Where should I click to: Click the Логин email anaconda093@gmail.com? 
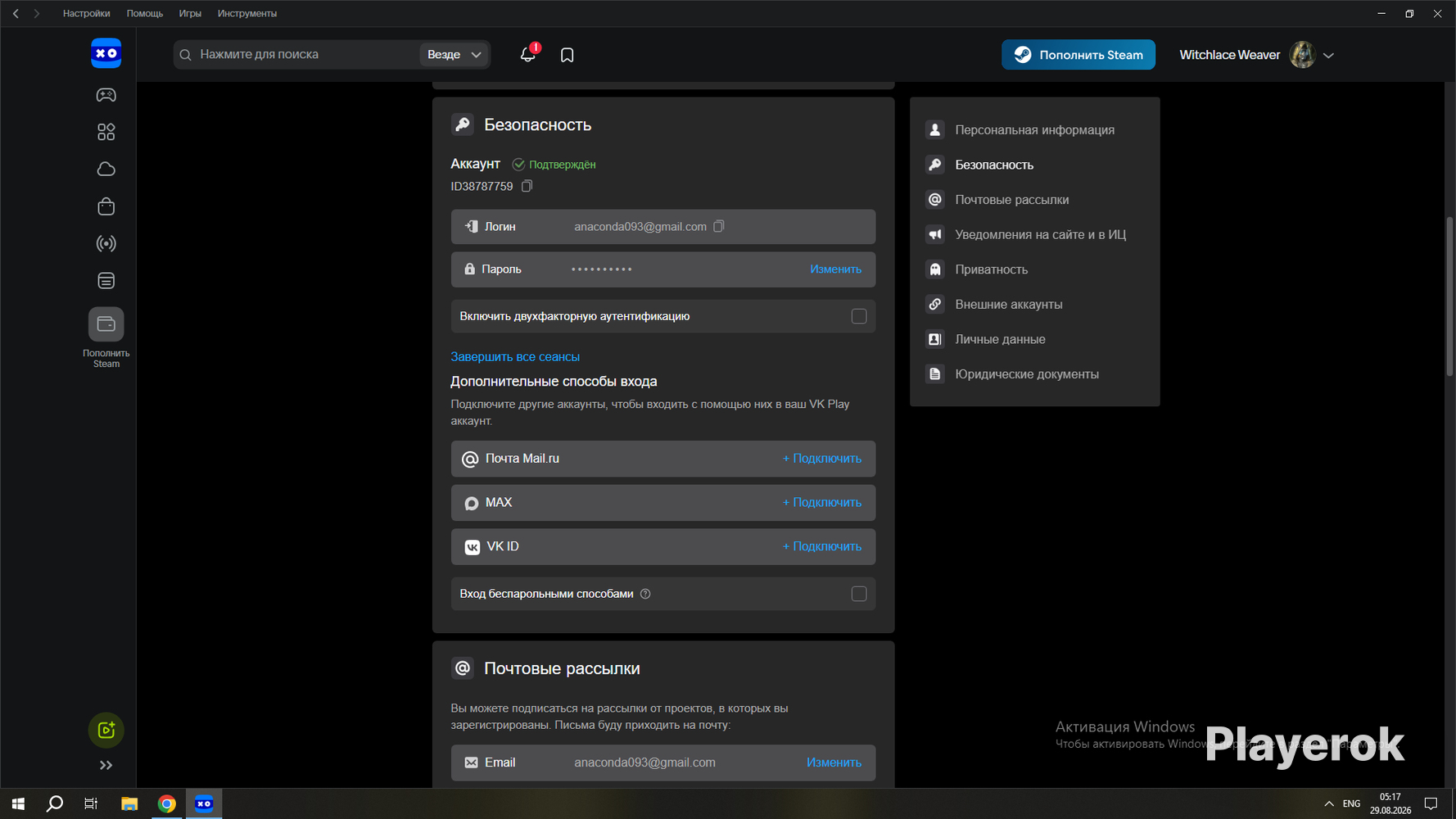coord(640,227)
